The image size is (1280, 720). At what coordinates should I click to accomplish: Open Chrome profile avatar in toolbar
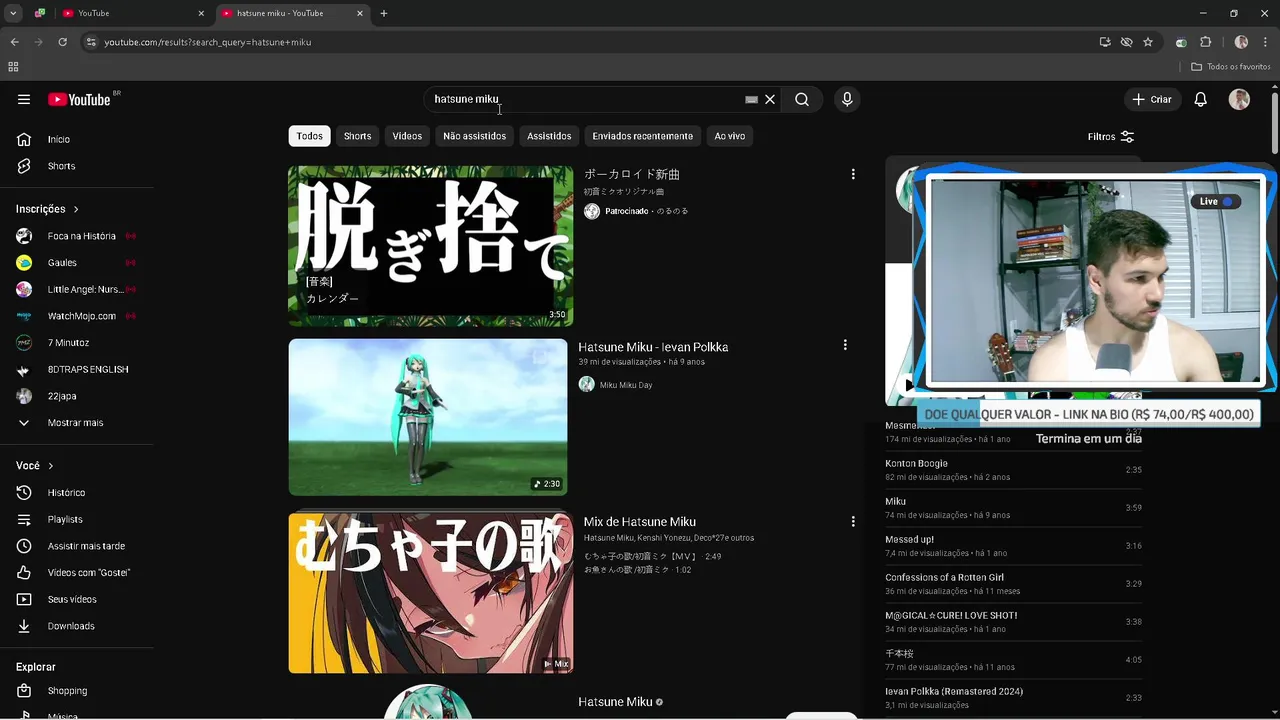1241,42
